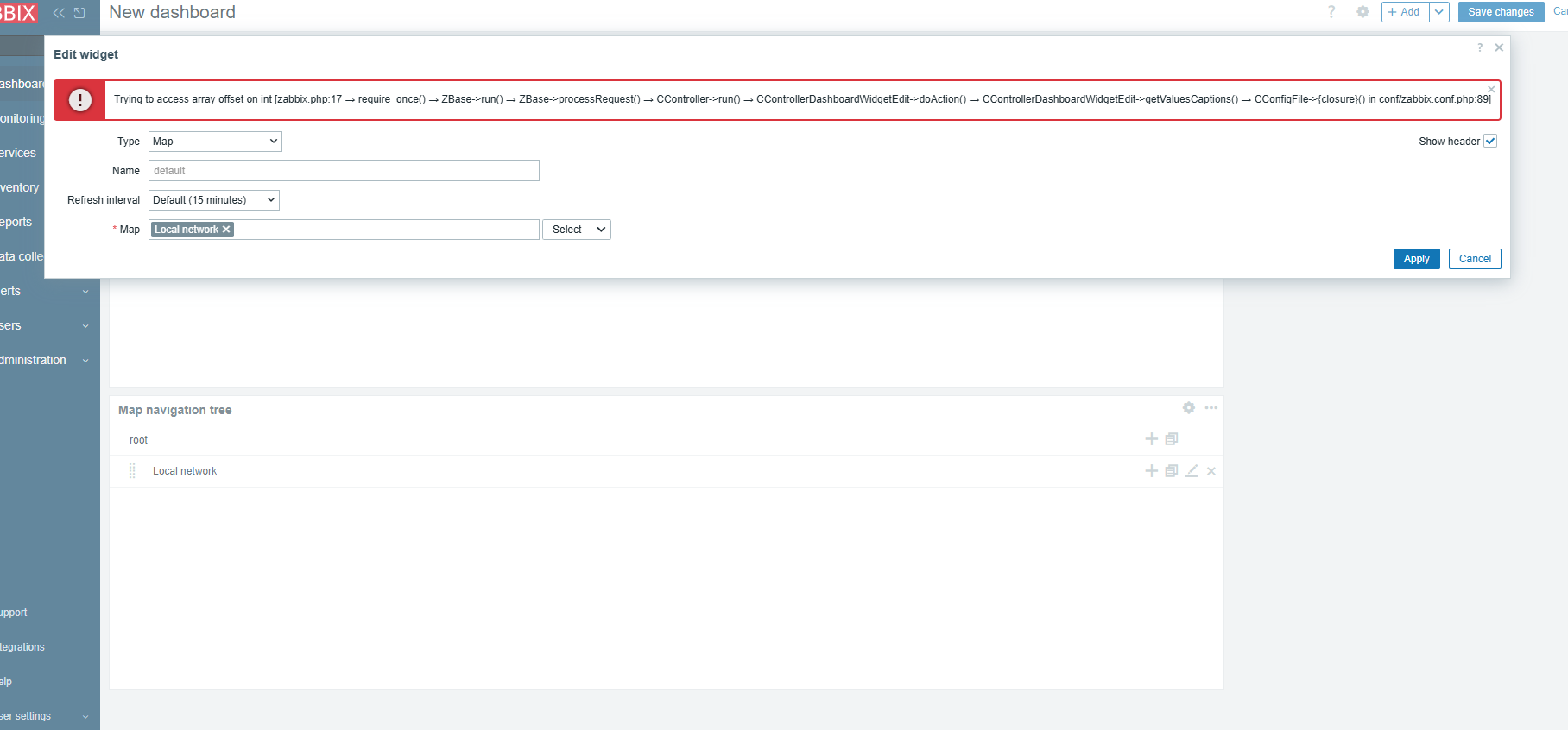
Task: Expand dropdown arrow next to Select button
Action: tap(601, 230)
